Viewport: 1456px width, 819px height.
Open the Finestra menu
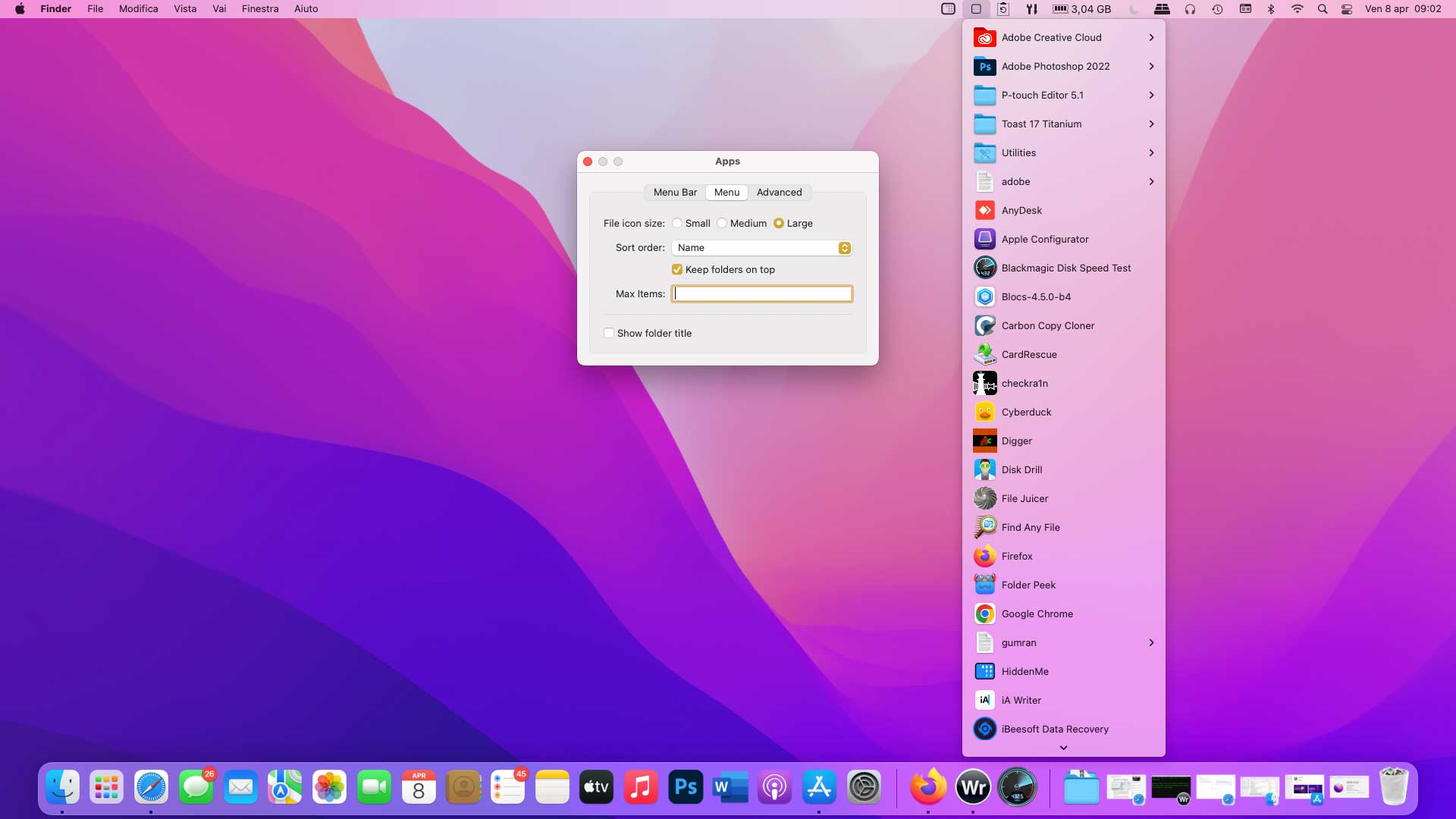[x=260, y=9]
